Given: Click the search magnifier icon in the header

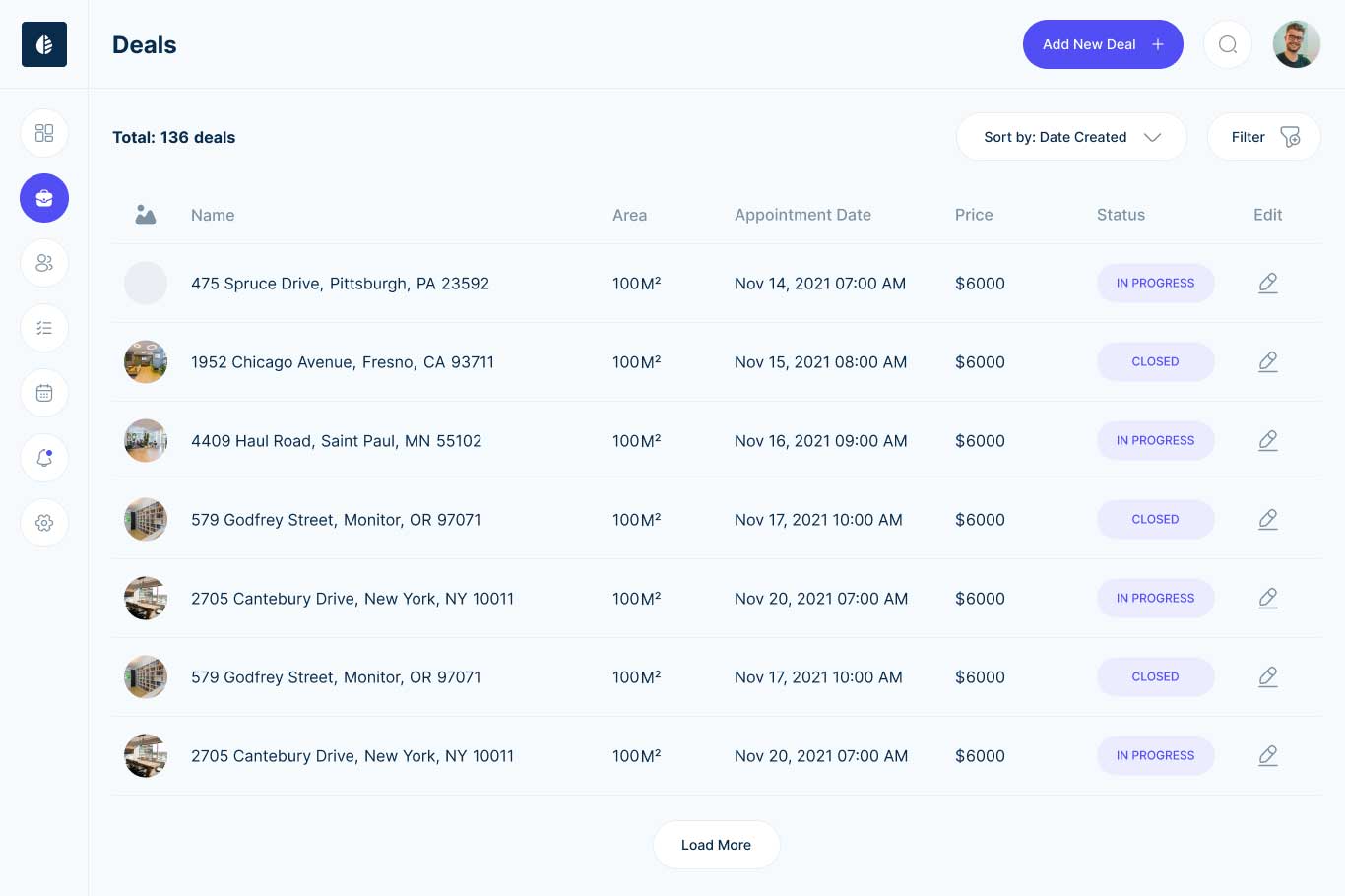Looking at the screenshot, I should pyautogui.click(x=1228, y=44).
